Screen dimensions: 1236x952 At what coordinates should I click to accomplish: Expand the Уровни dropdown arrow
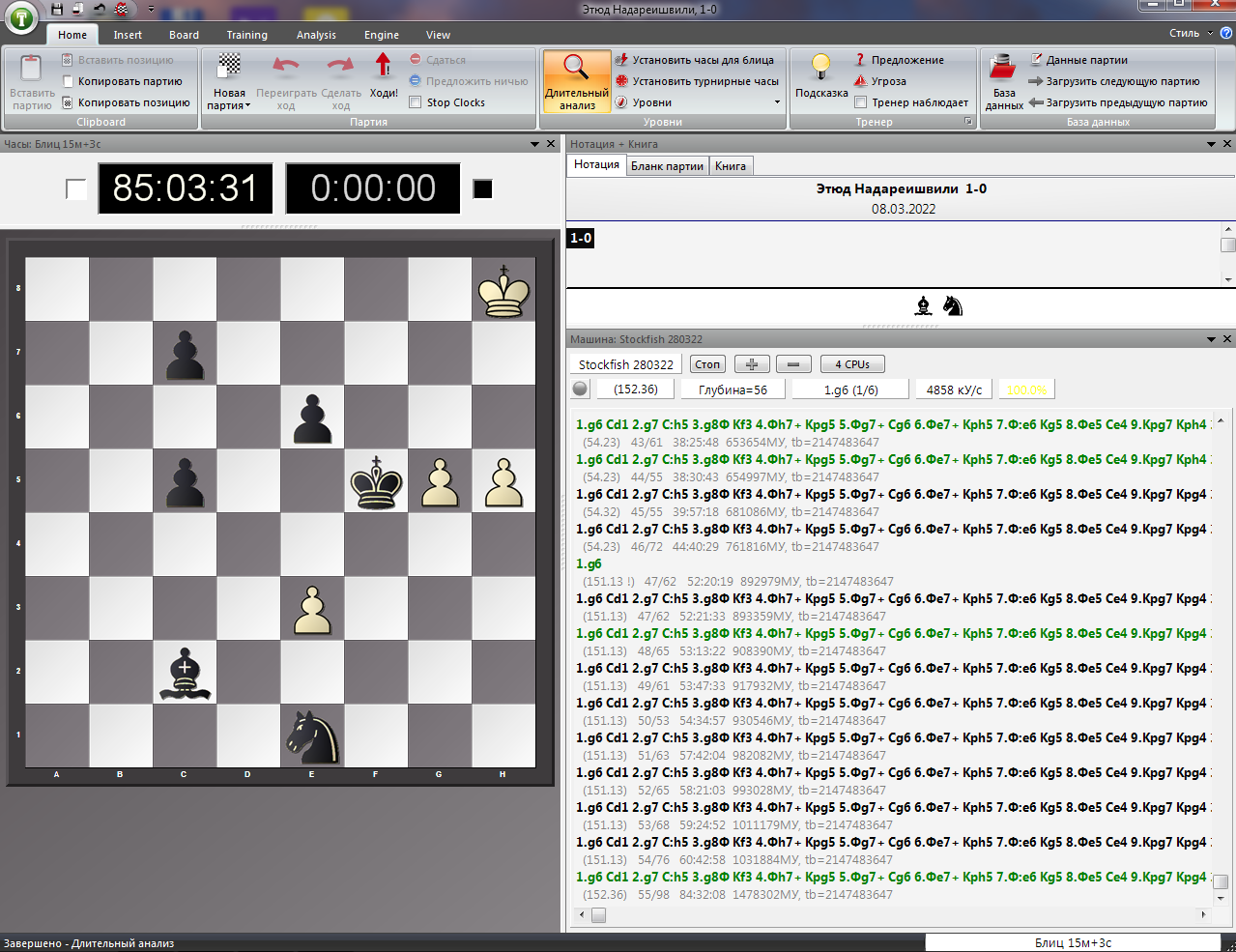coord(777,102)
